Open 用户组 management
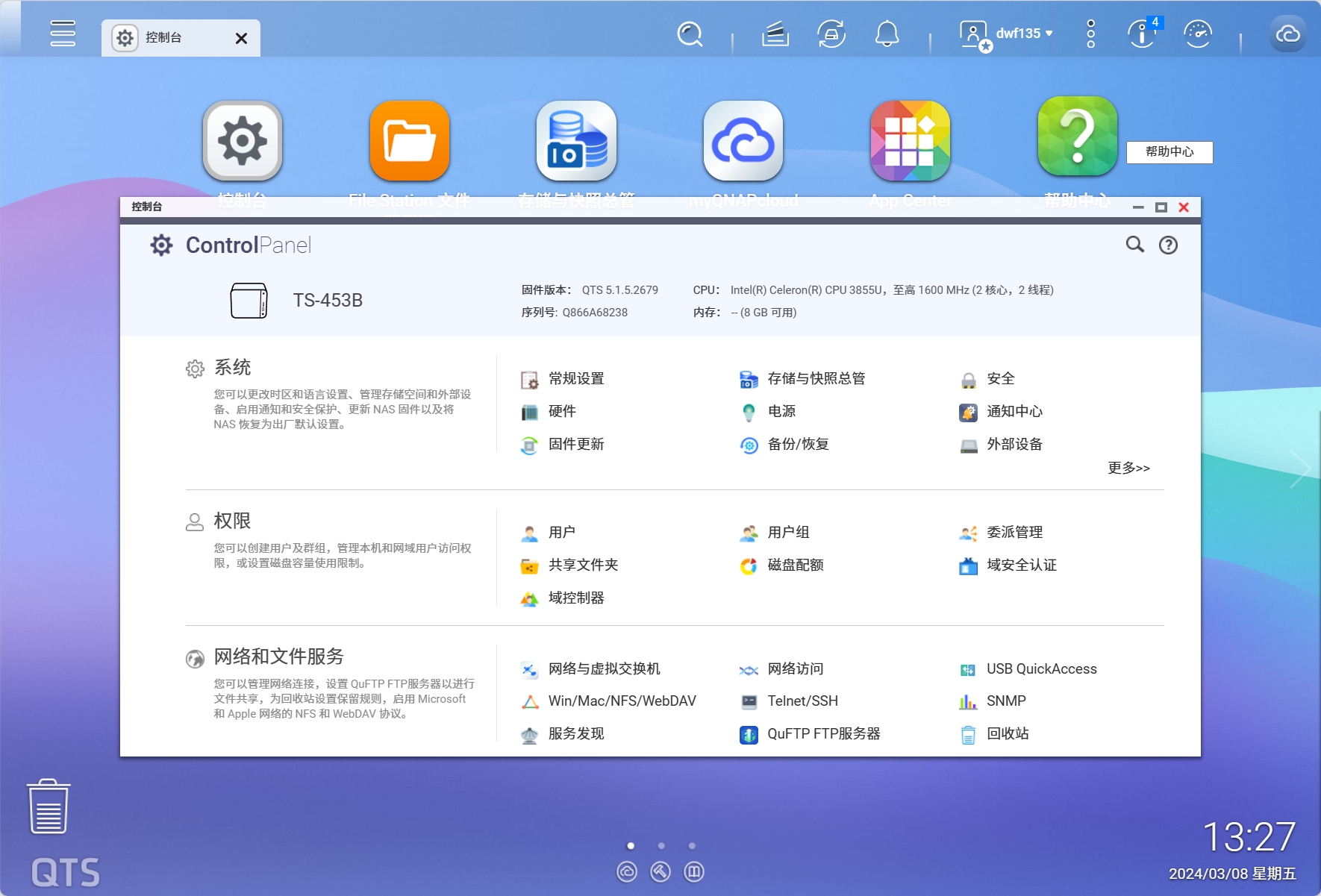1321x896 pixels. [775, 533]
